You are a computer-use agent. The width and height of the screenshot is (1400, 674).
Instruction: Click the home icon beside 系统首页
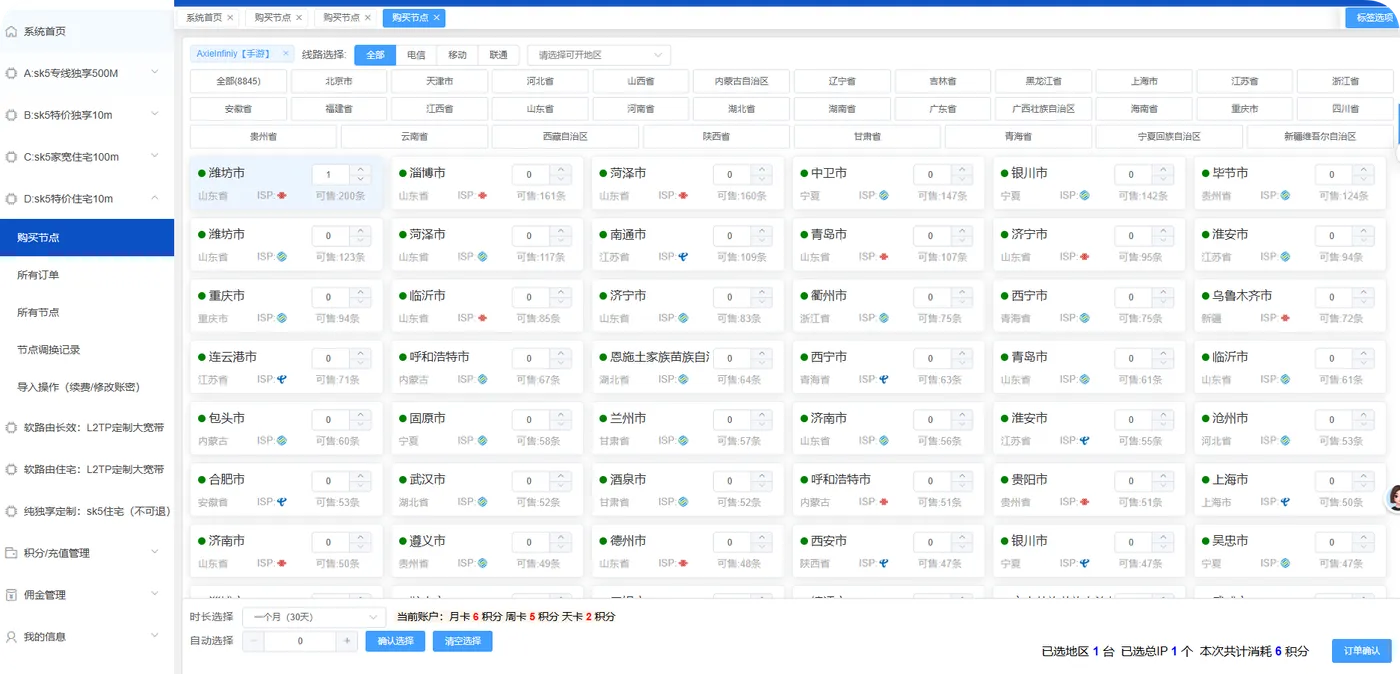tap(11, 32)
